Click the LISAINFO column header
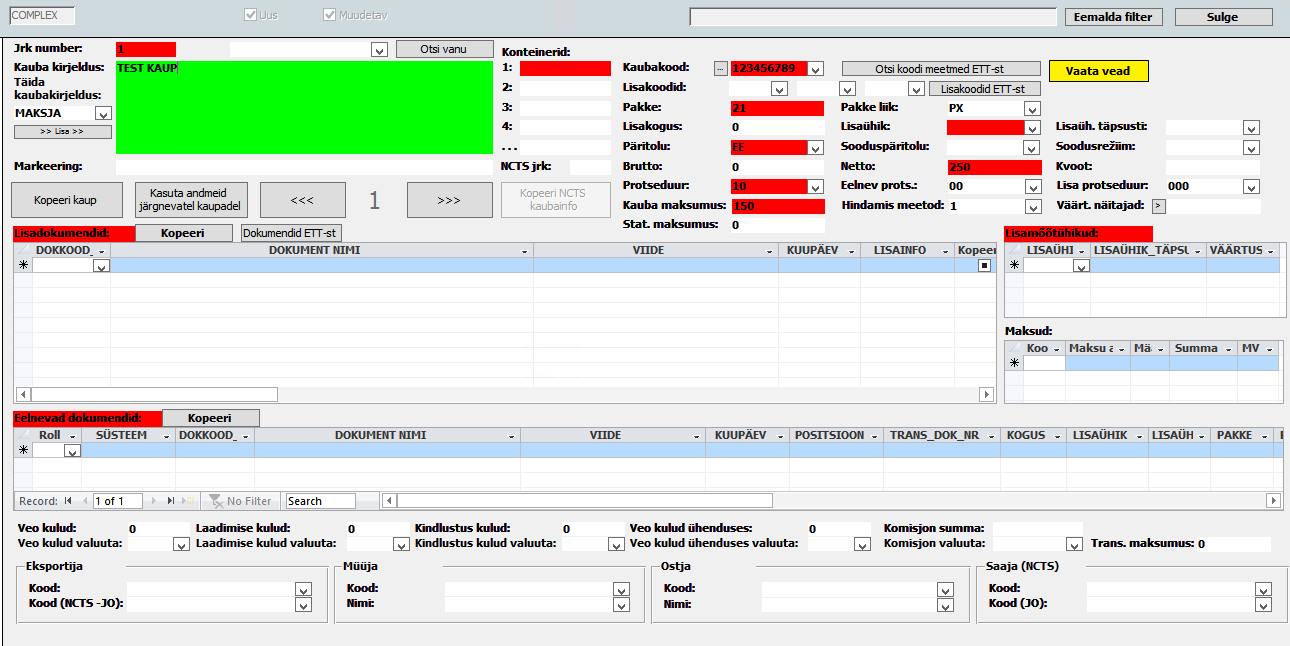This screenshot has height=646, width=1290. 907,251
